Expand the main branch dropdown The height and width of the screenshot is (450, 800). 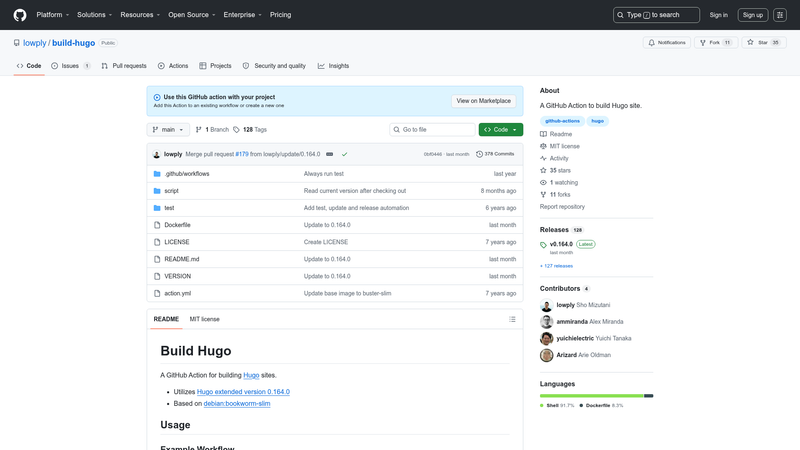click(x=168, y=130)
